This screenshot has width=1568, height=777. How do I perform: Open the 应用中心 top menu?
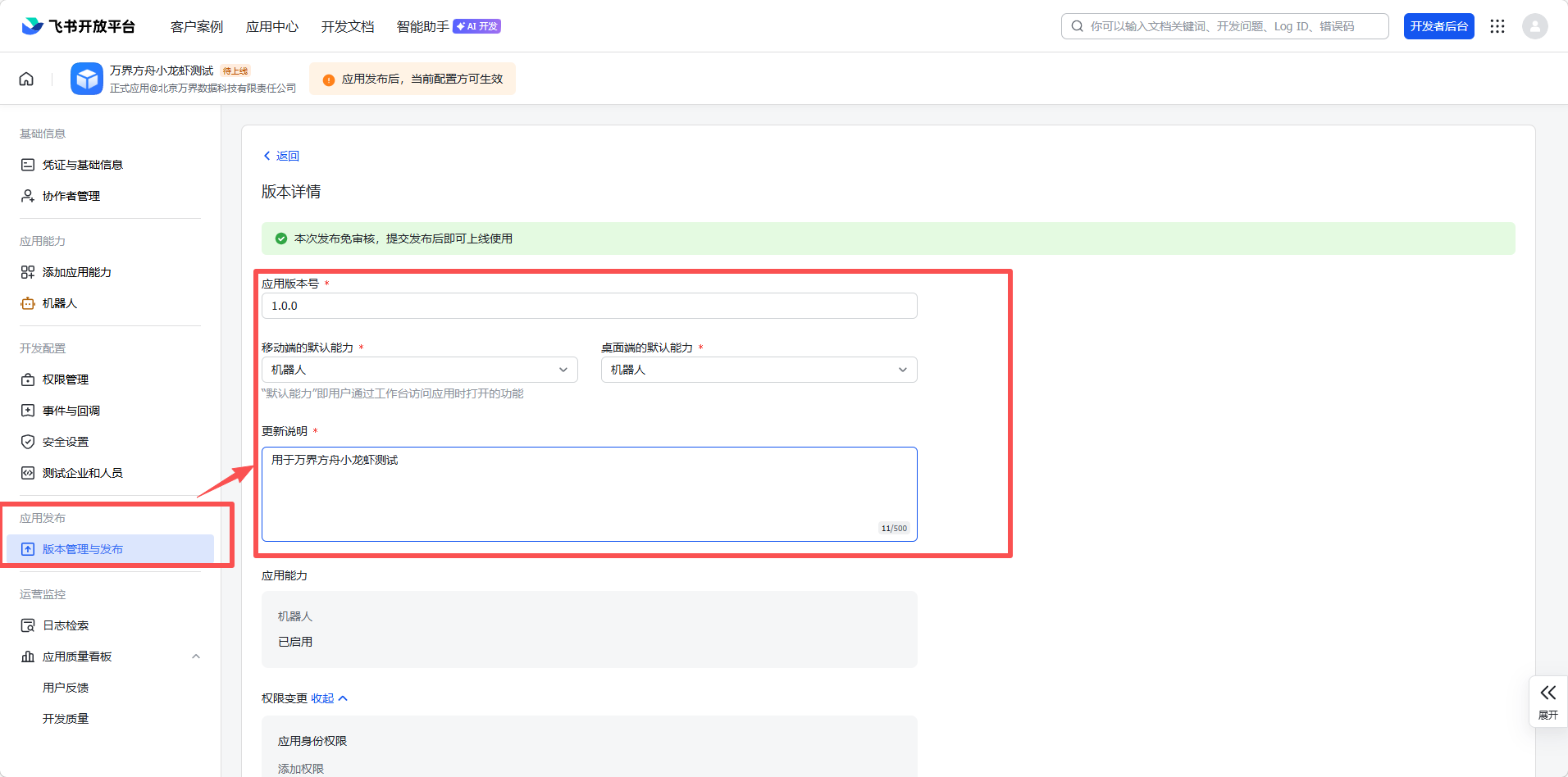272,26
